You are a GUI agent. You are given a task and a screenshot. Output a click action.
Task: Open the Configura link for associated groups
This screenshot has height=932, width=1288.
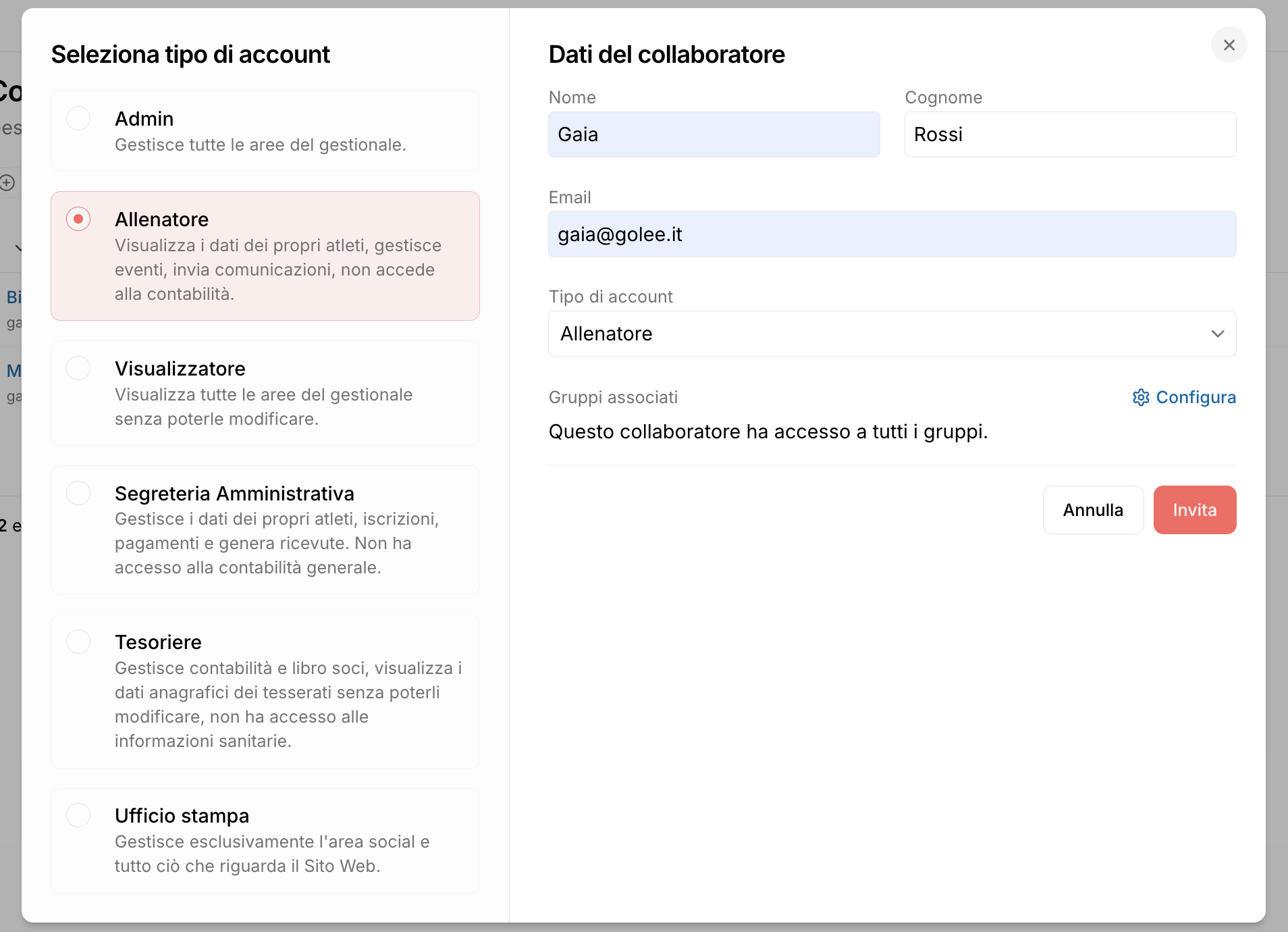click(1196, 397)
